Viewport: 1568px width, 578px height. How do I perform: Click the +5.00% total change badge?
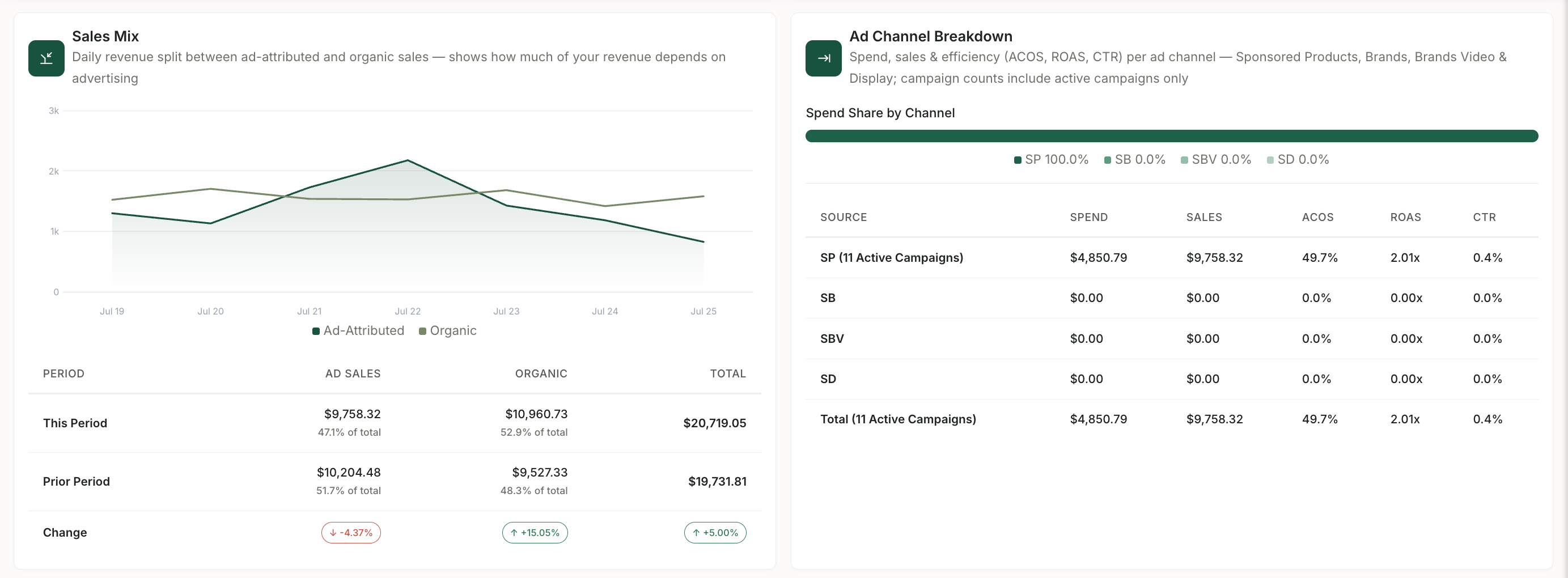[x=715, y=532]
